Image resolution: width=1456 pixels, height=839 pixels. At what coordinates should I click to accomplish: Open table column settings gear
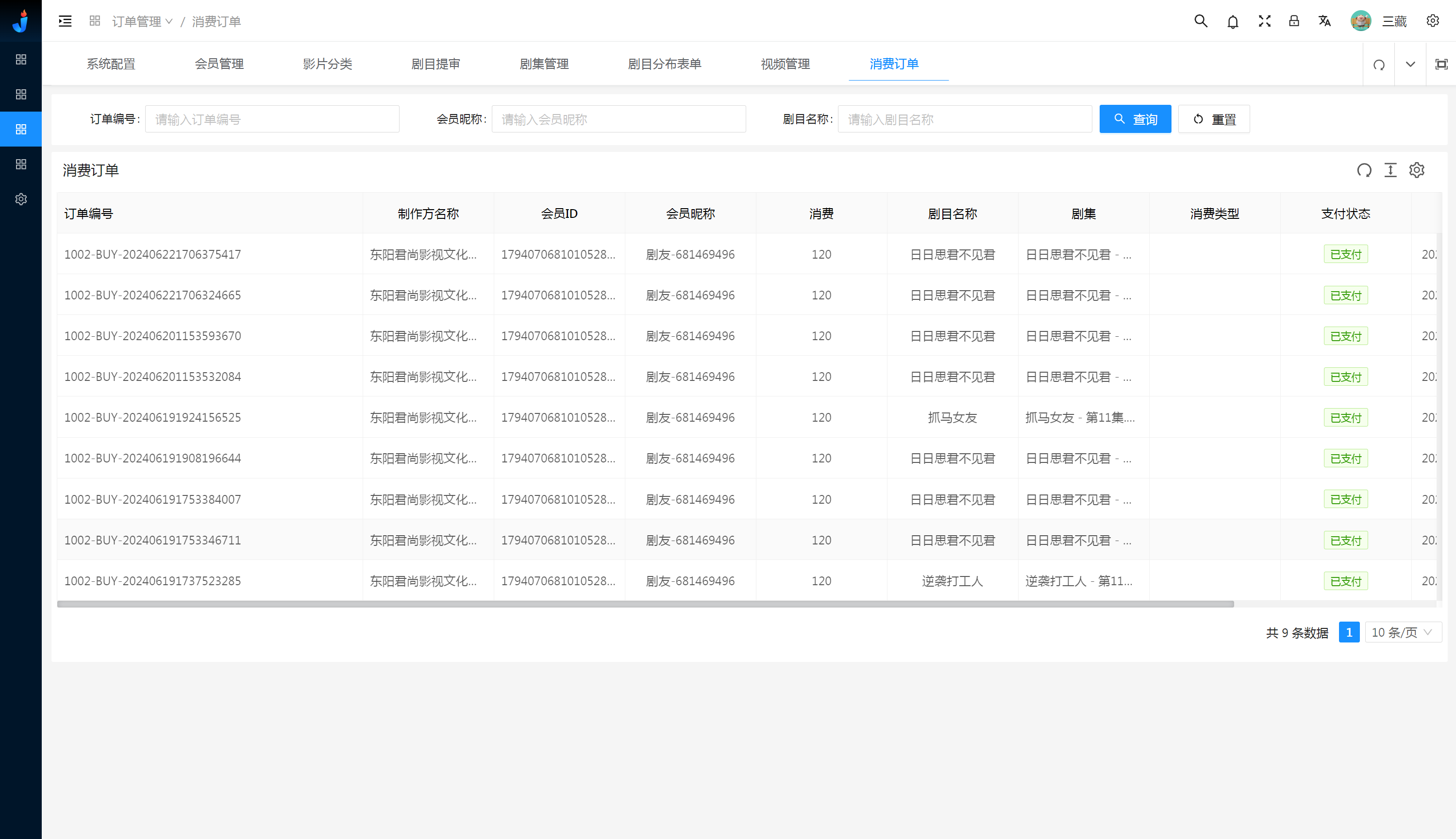point(1417,170)
